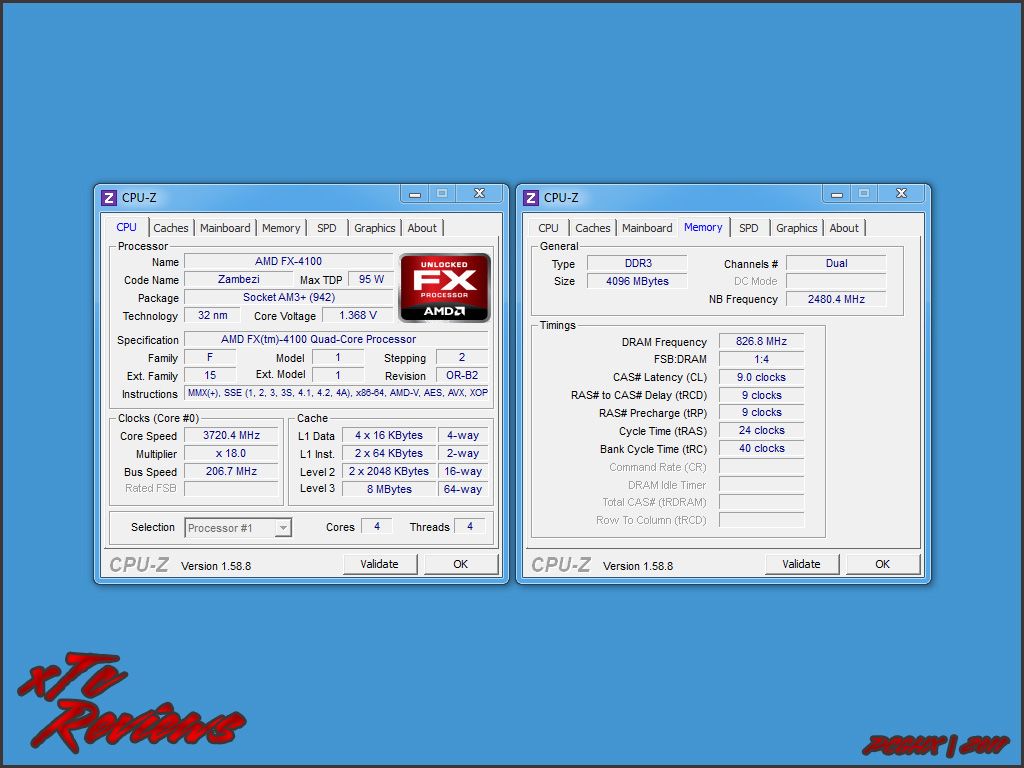Switch to Caches tab in left window

pos(170,228)
